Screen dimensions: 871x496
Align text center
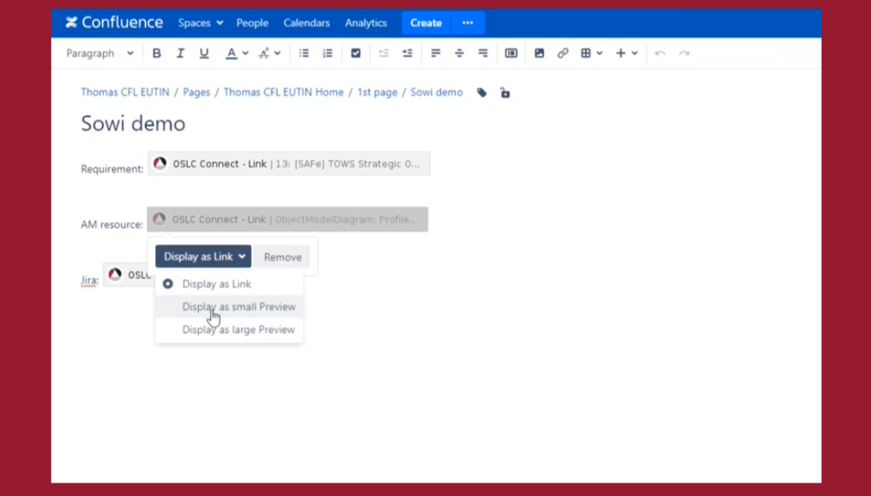(459, 53)
